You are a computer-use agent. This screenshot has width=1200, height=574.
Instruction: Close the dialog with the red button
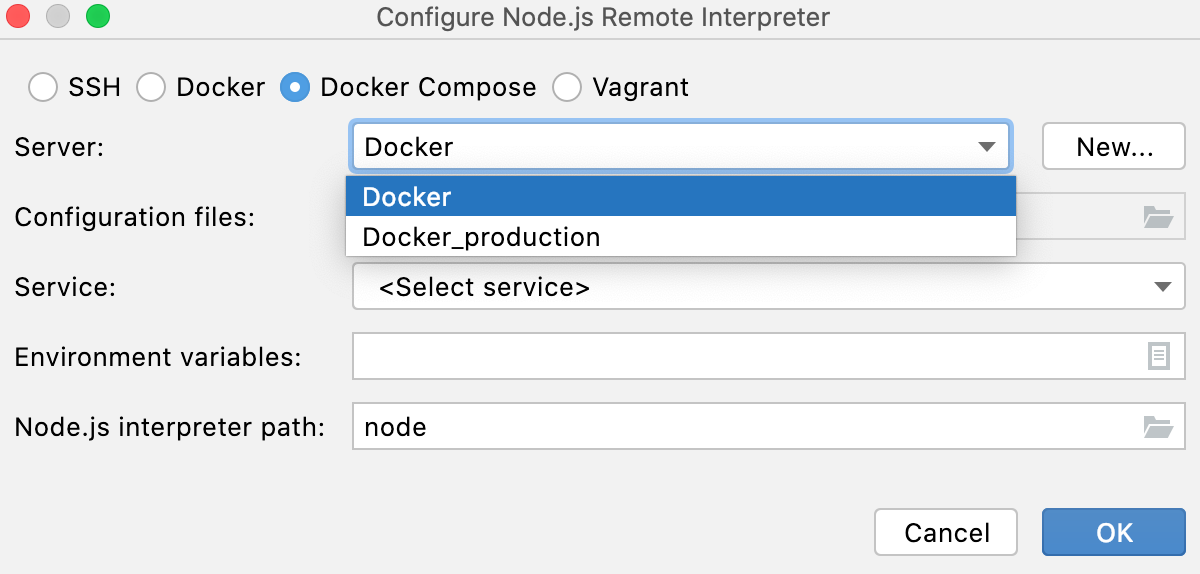pos(19,17)
